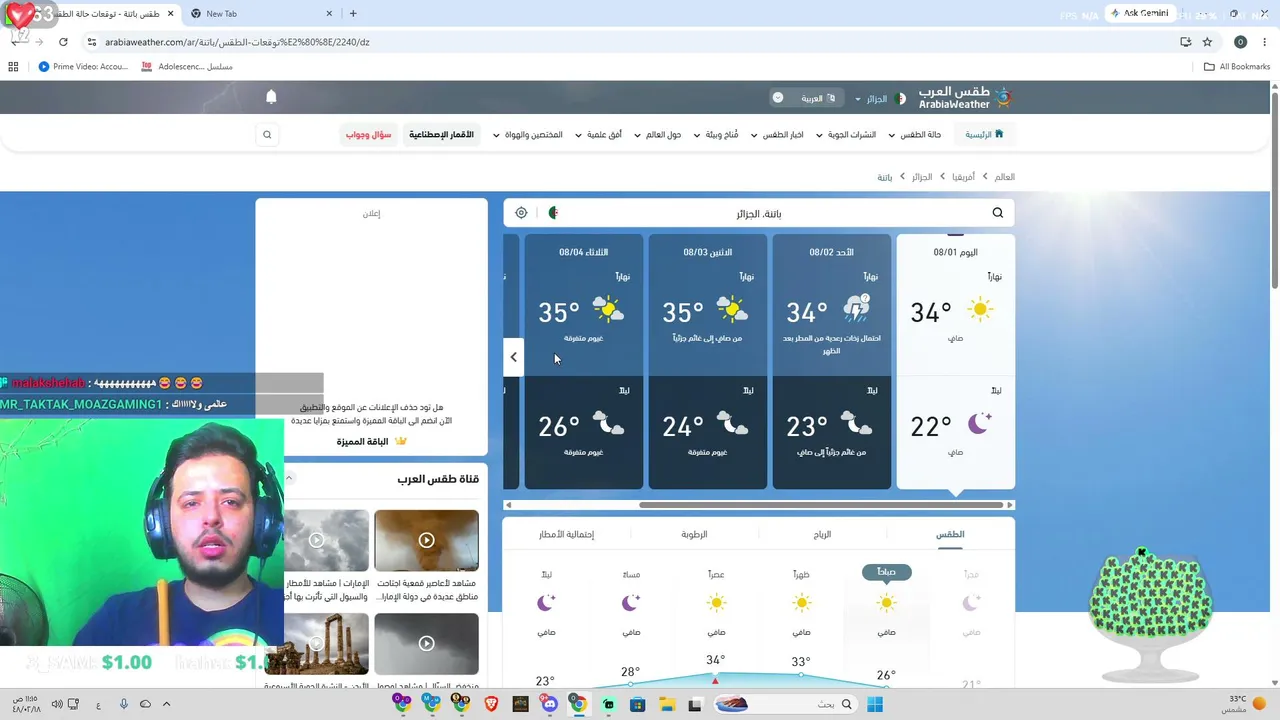Reload the page with the browser refresh button
1280x720 pixels.
coord(63,42)
